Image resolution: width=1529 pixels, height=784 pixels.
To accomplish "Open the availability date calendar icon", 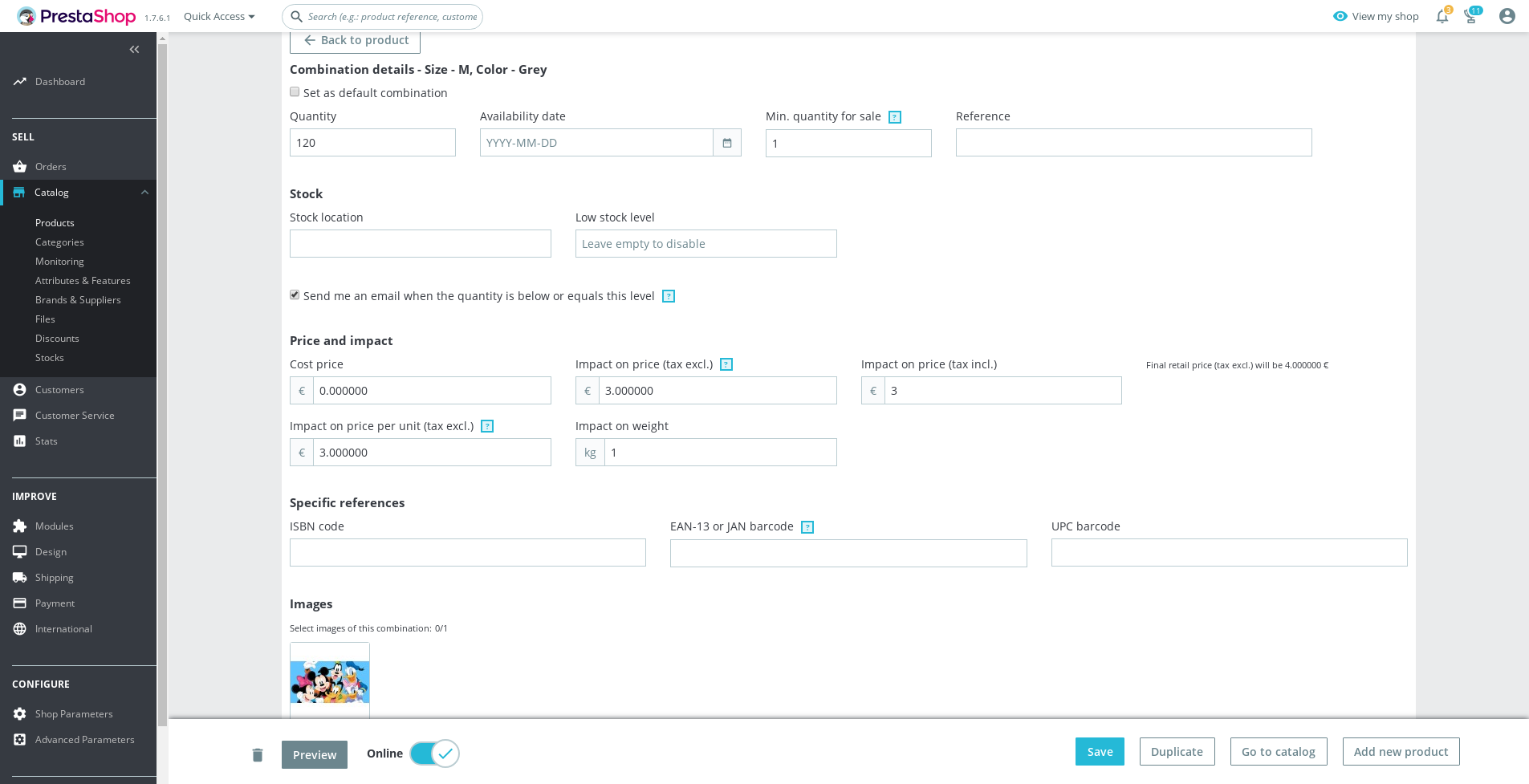I will pyautogui.click(x=726, y=142).
